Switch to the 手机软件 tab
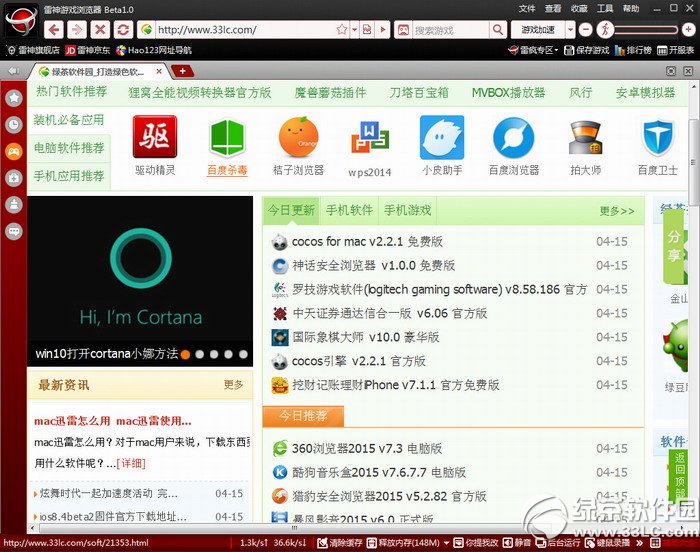The width and height of the screenshot is (700, 552). point(349,210)
